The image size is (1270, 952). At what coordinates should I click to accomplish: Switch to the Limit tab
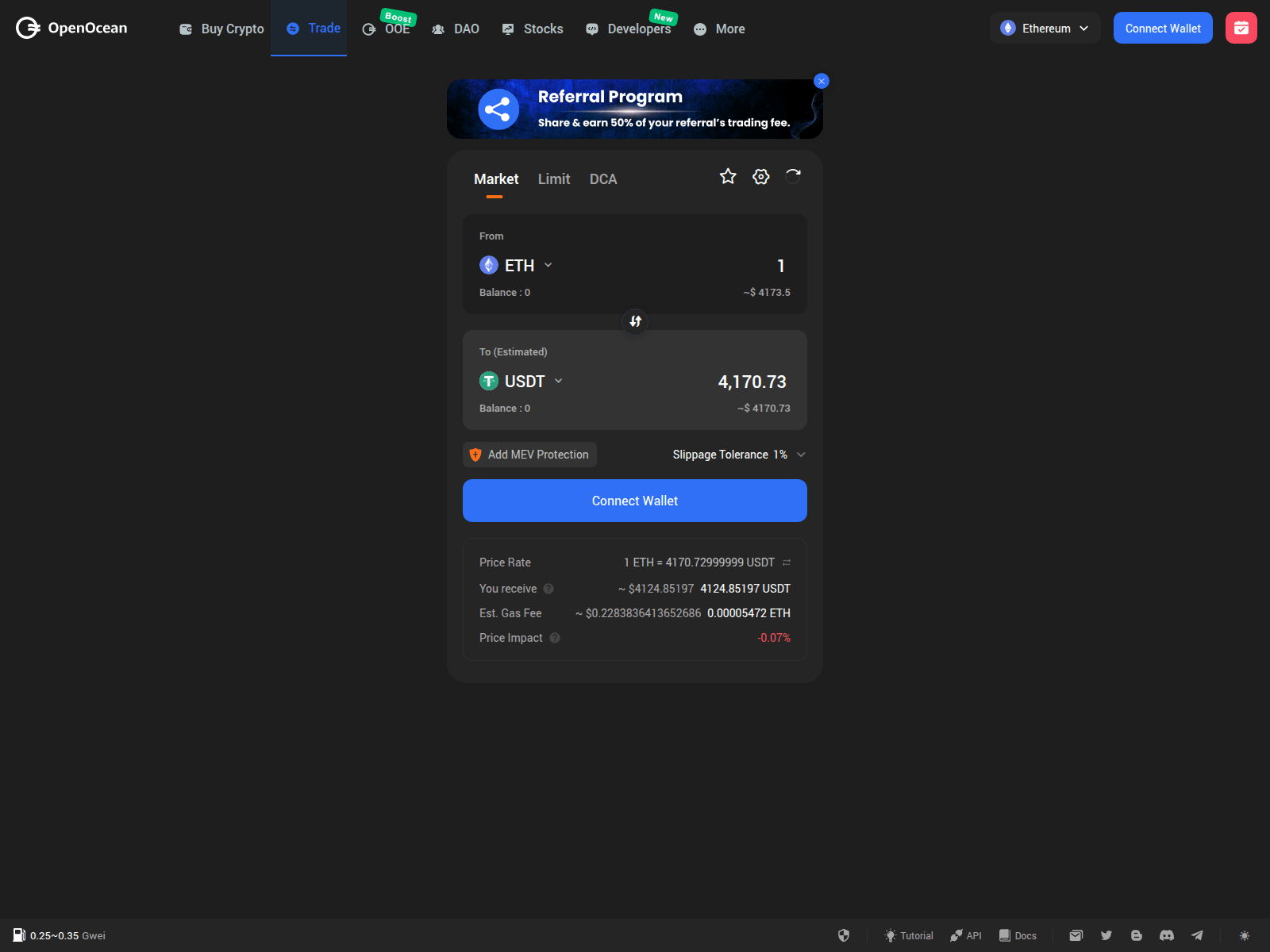point(554,179)
